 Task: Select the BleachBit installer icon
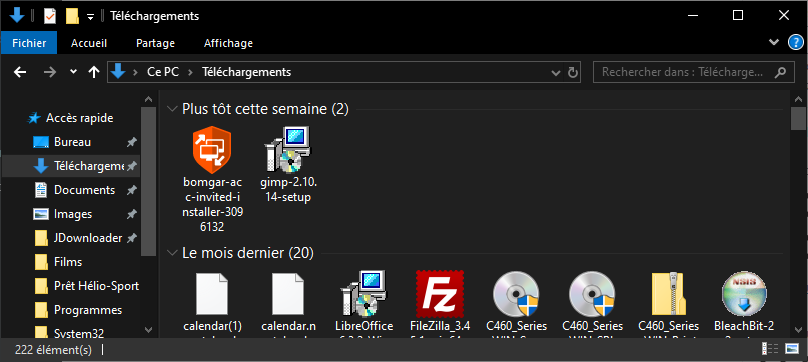744,293
